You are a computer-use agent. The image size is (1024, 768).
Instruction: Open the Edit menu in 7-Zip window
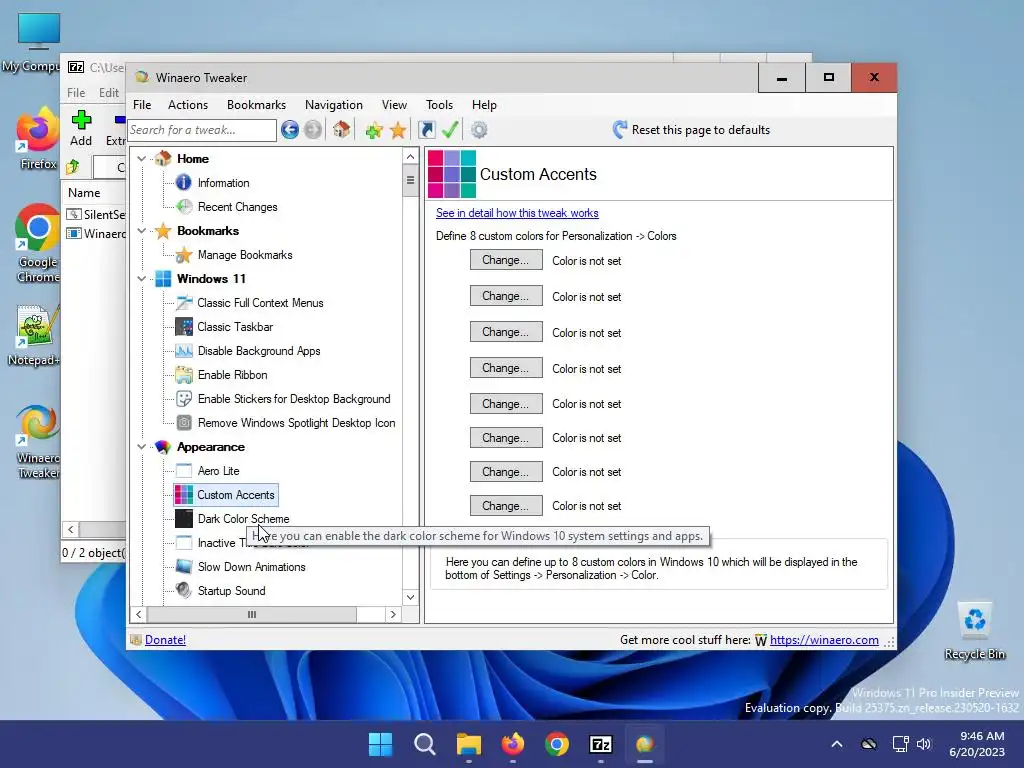coord(108,93)
